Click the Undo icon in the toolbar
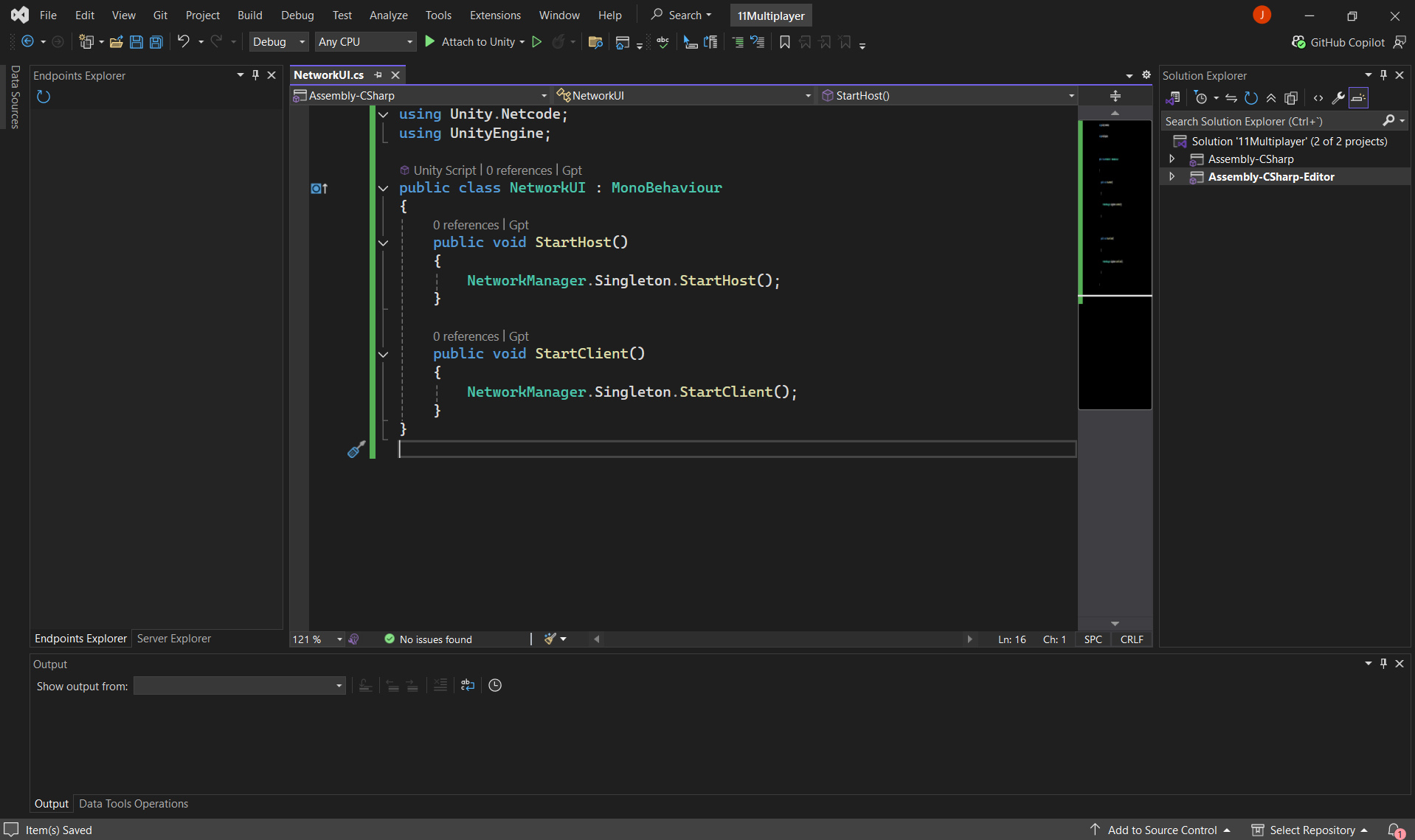This screenshot has height=840, width=1415. [x=184, y=42]
